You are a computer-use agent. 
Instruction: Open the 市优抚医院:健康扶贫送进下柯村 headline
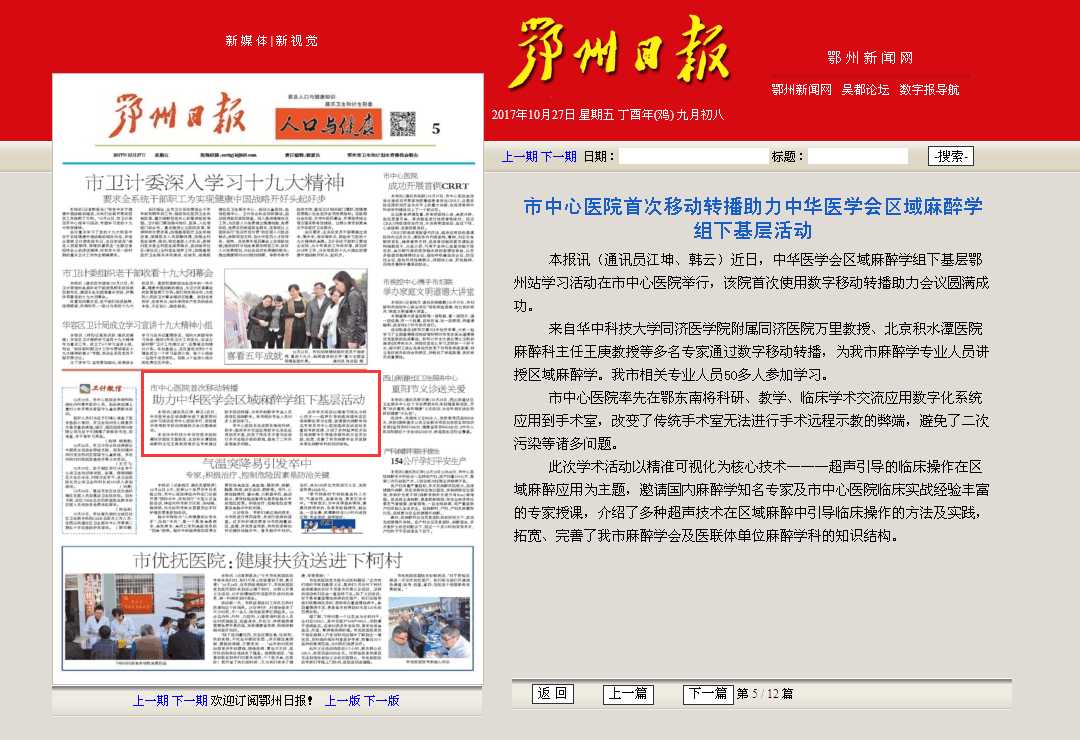pyautogui.click(x=267, y=560)
